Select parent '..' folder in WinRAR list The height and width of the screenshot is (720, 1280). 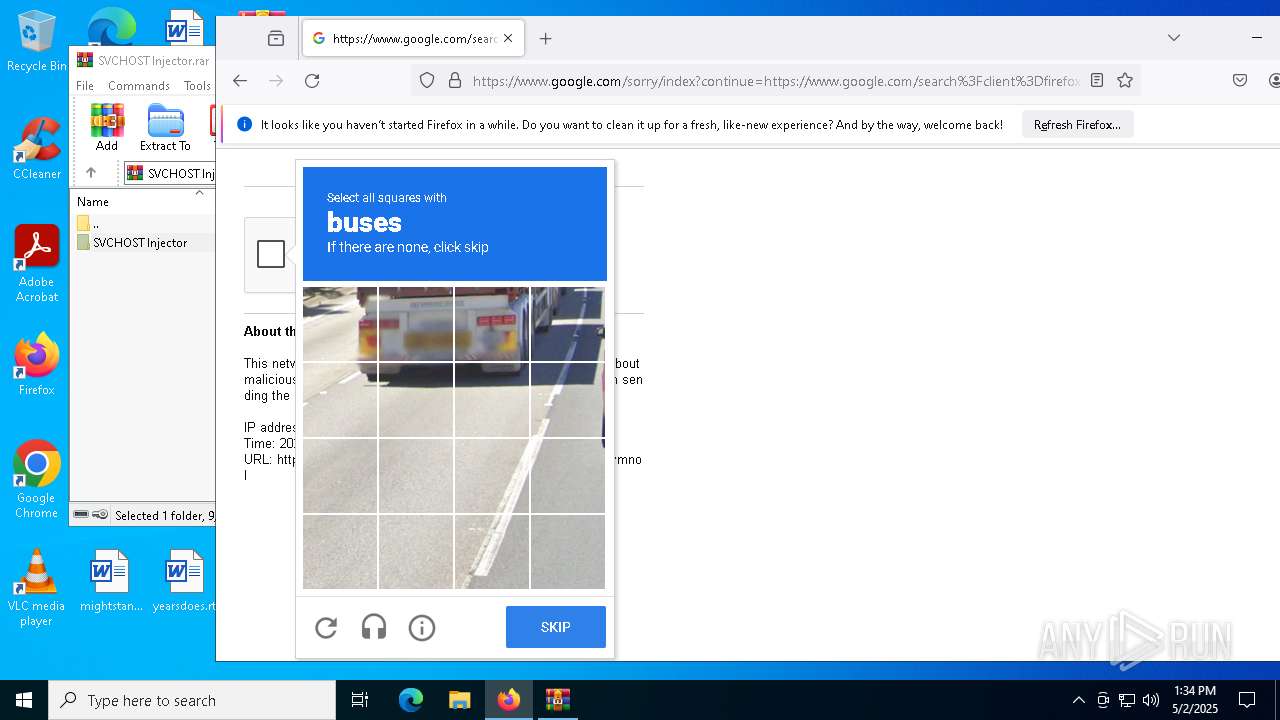95,223
